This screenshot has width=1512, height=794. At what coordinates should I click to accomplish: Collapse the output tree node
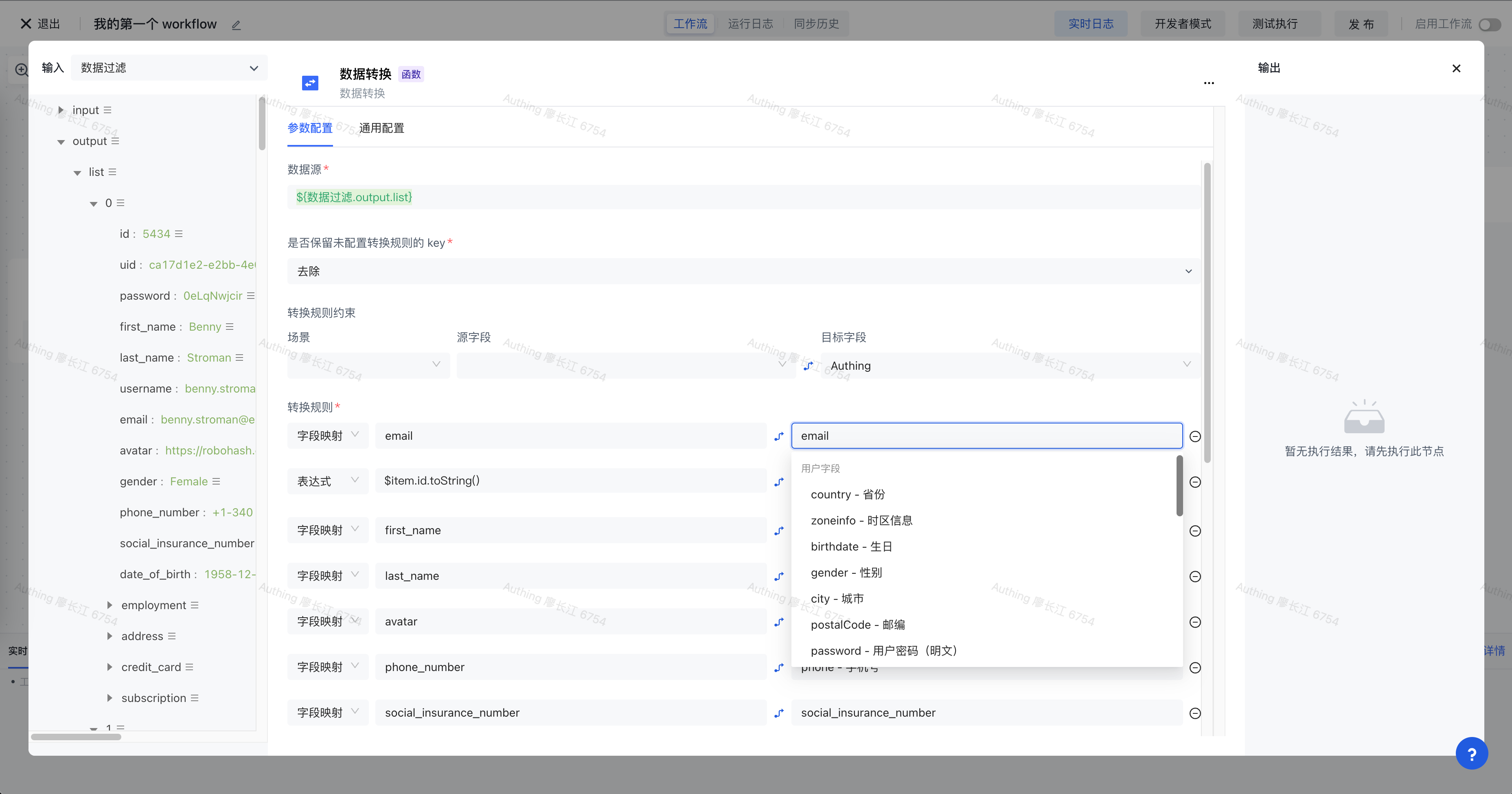click(61, 141)
